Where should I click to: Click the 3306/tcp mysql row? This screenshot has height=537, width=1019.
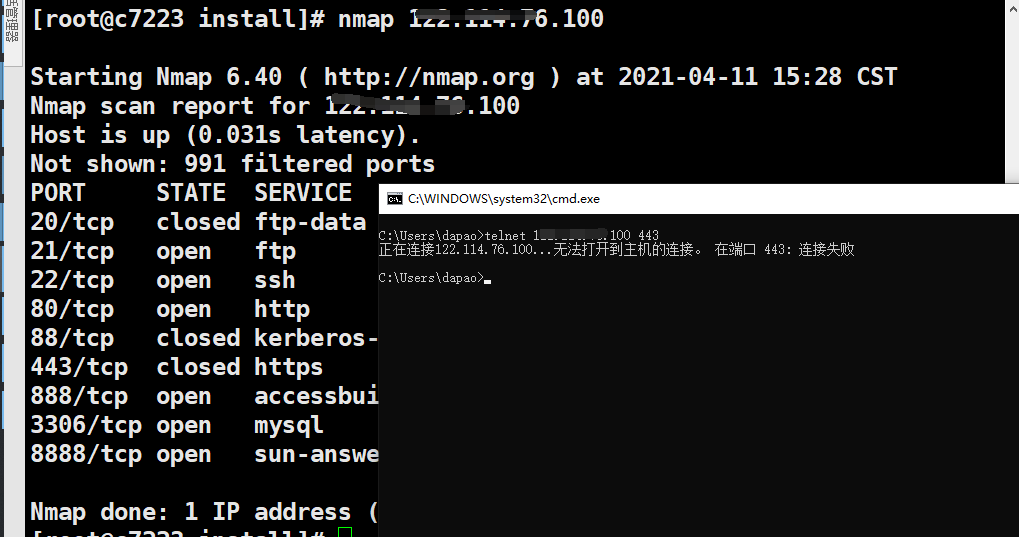tap(177, 425)
